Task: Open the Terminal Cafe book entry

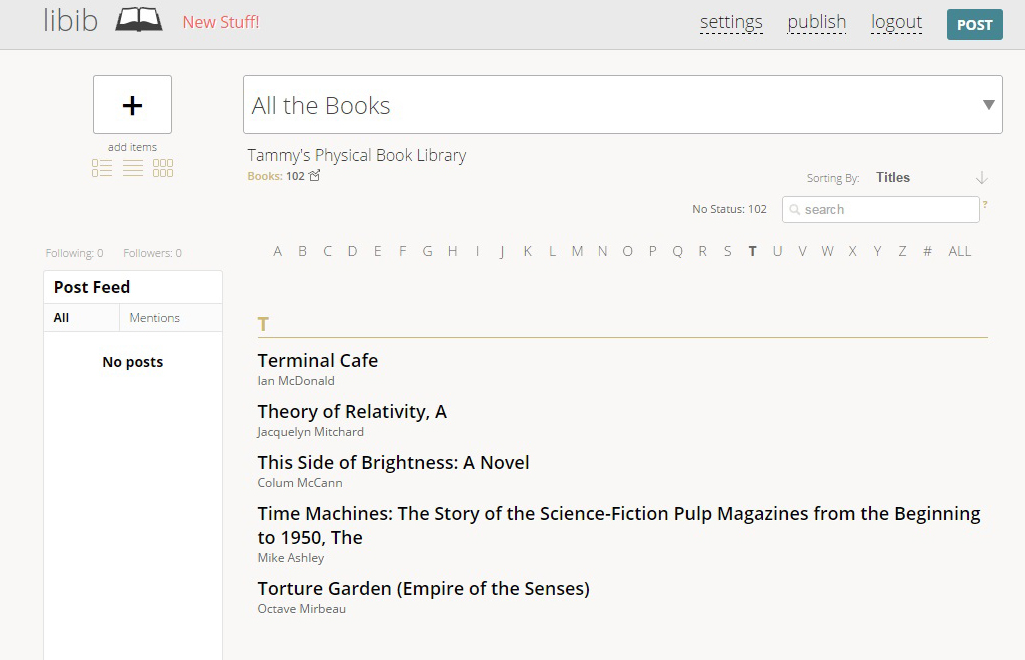Action: [x=318, y=361]
